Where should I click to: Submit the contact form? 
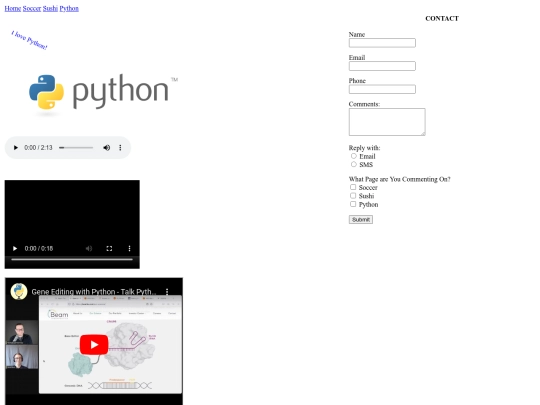pyautogui.click(x=361, y=219)
